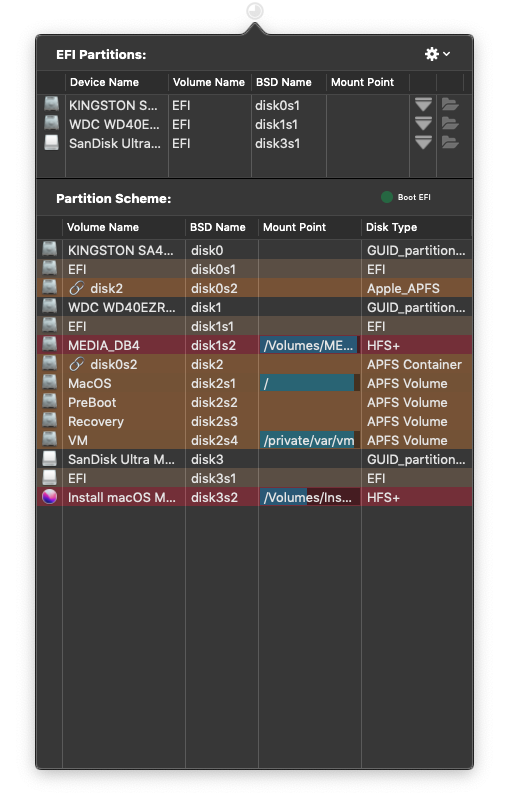The width and height of the screenshot is (509, 809).
Task: Open WDC WD40E EFI folder icon
Action: tap(450, 124)
